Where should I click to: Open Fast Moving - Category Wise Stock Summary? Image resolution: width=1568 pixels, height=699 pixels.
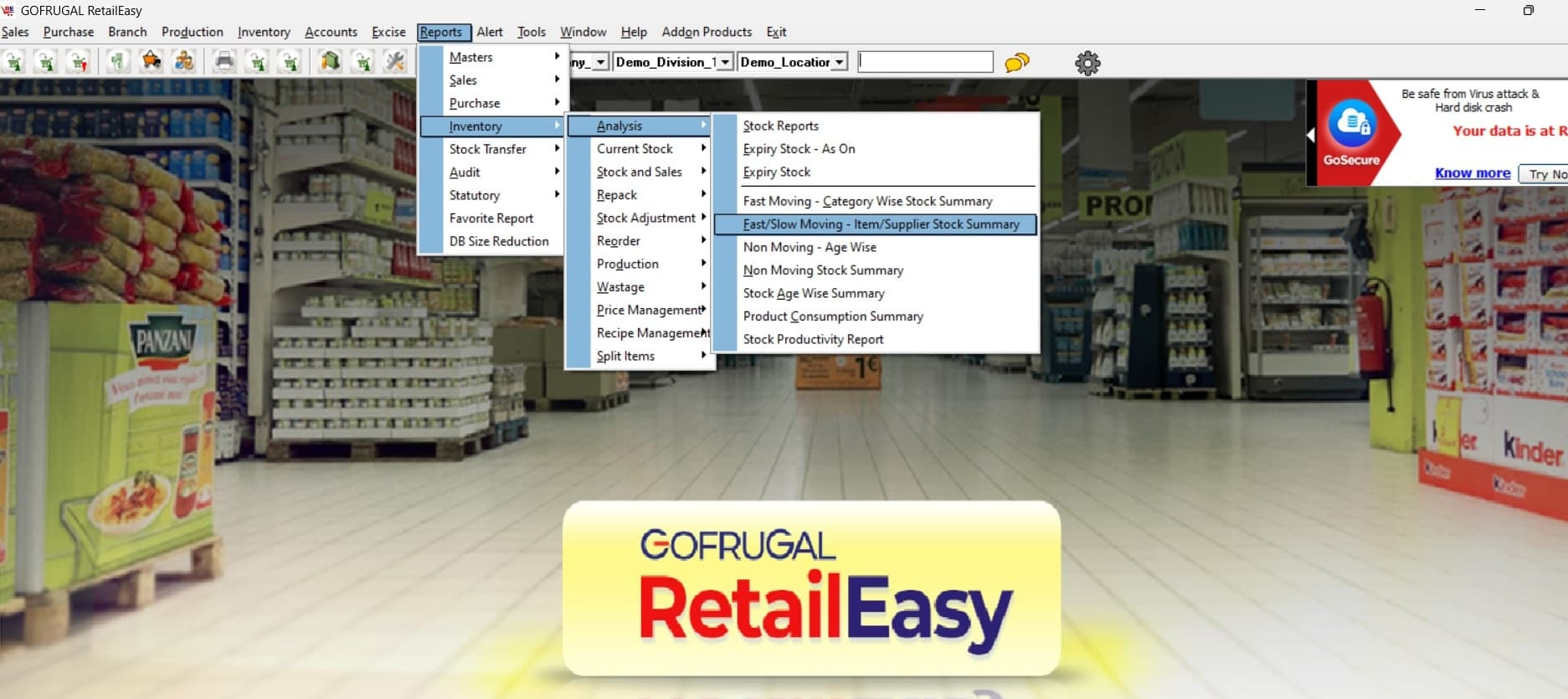(x=876, y=201)
